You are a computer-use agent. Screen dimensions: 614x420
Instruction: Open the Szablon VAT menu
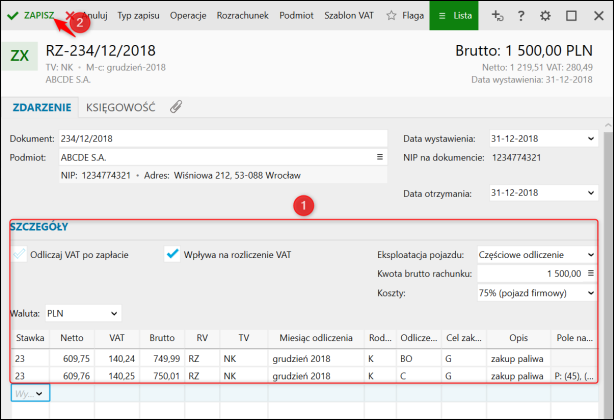(349, 16)
